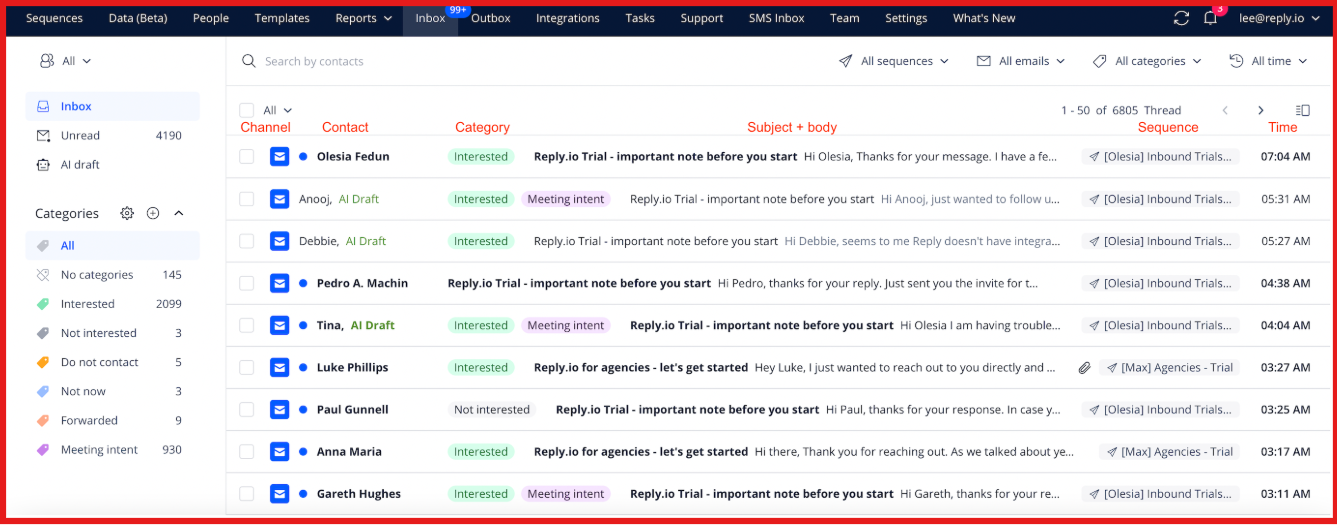Viewport: 1337px width, 528px height.
Task: Open the All categories filter dropdown
Action: [1147, 61]
